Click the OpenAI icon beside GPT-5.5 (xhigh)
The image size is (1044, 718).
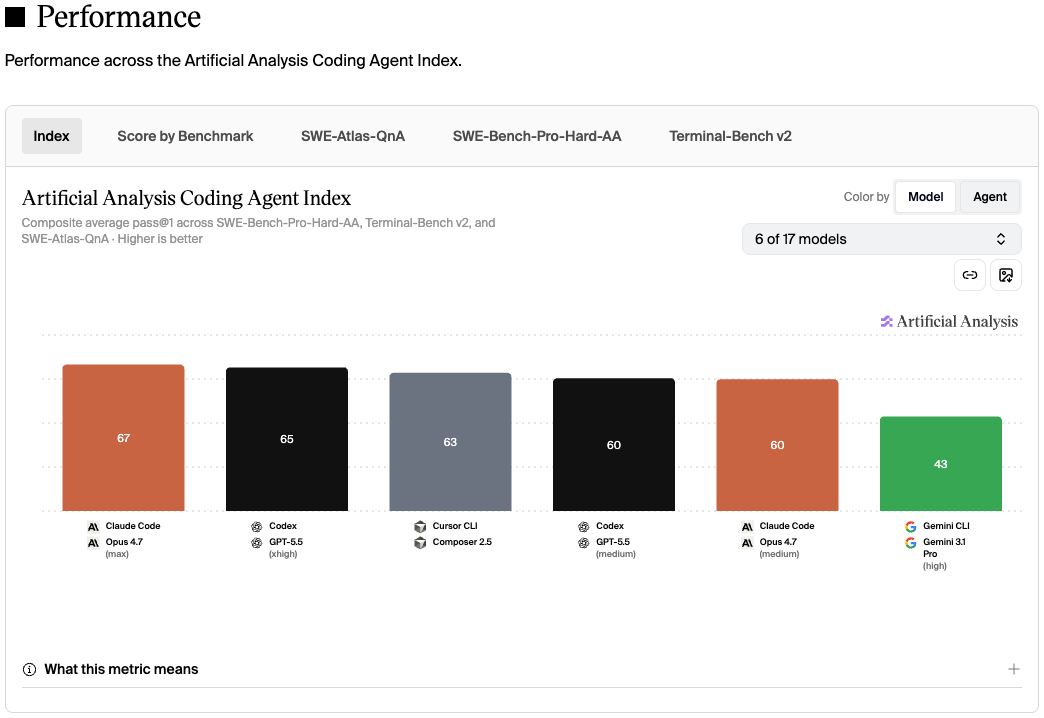[256, 543]
